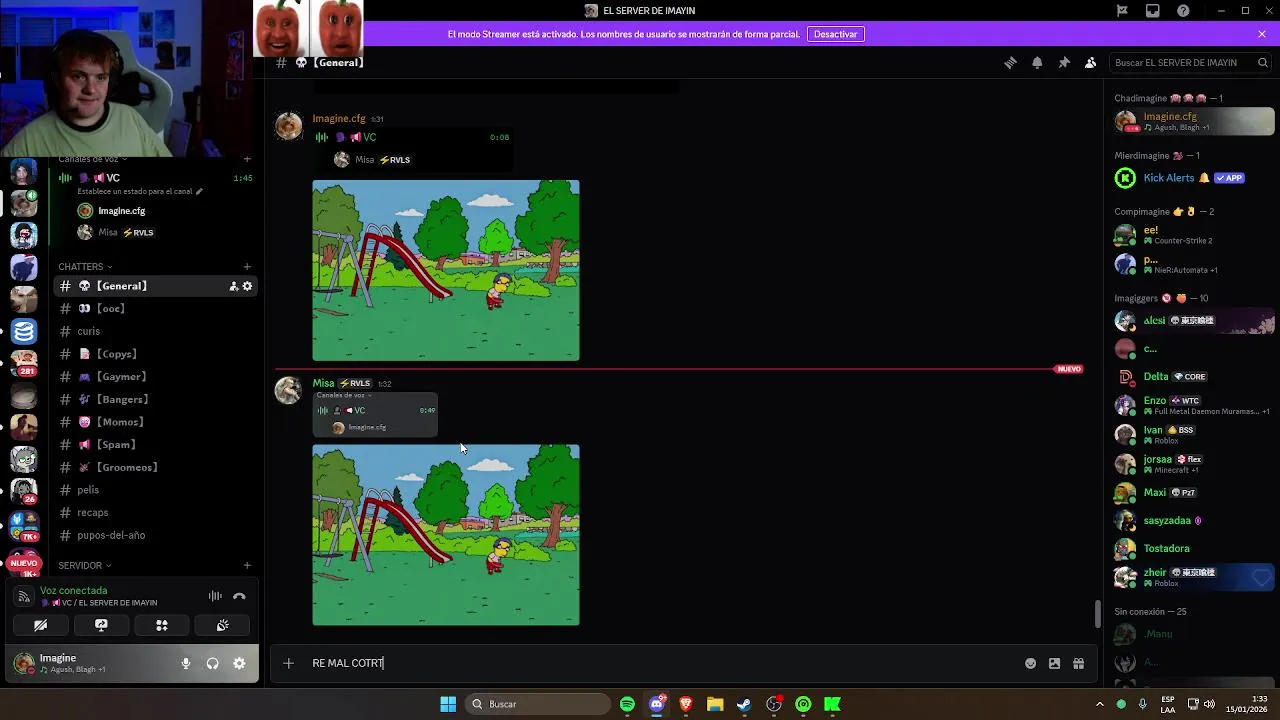Select the VC voice channel in sidebar
This screenshot has width=1280, height=720.
(155, 178)
